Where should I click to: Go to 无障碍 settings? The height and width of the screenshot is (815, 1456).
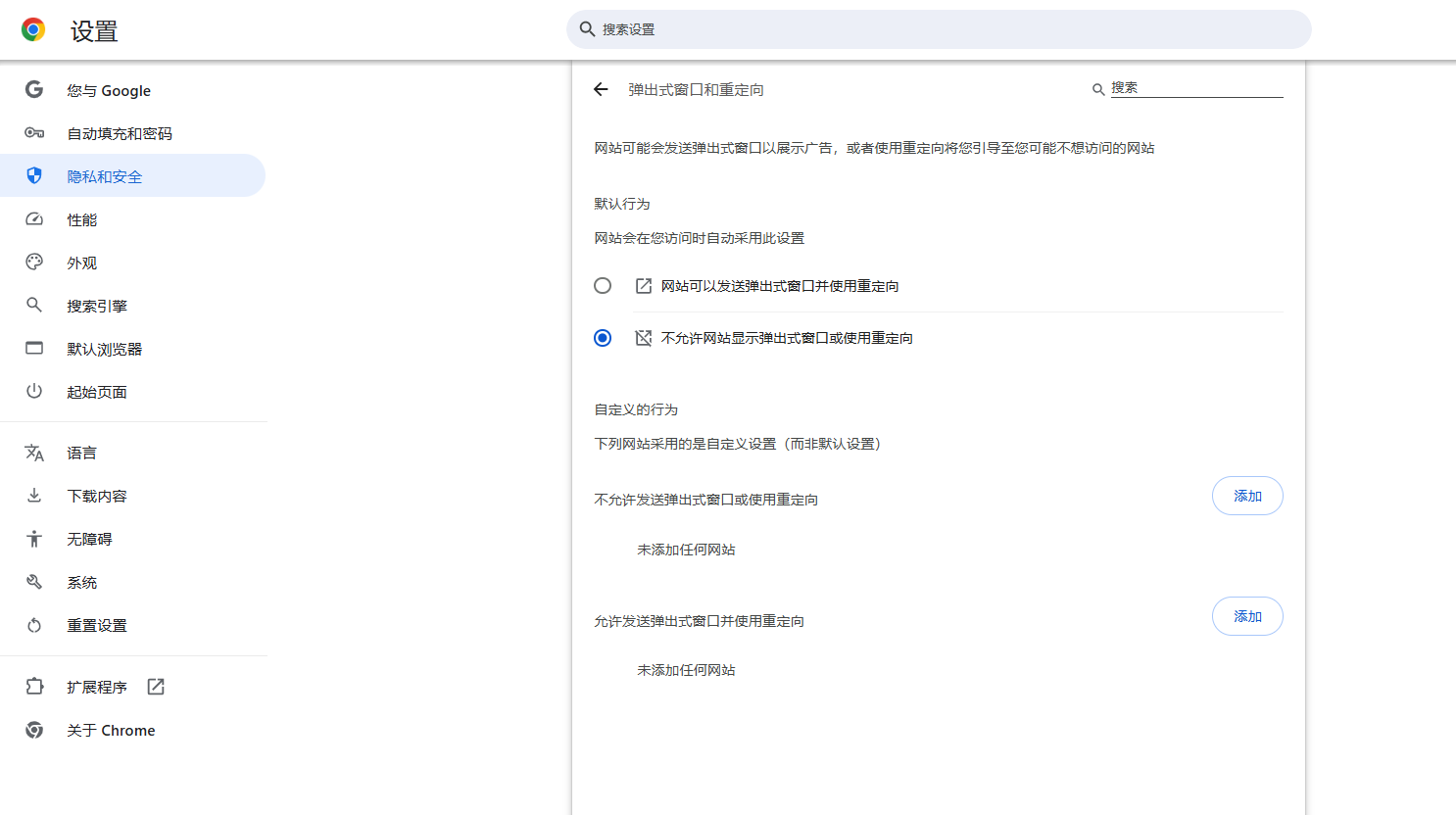click(x=132, y=539)
